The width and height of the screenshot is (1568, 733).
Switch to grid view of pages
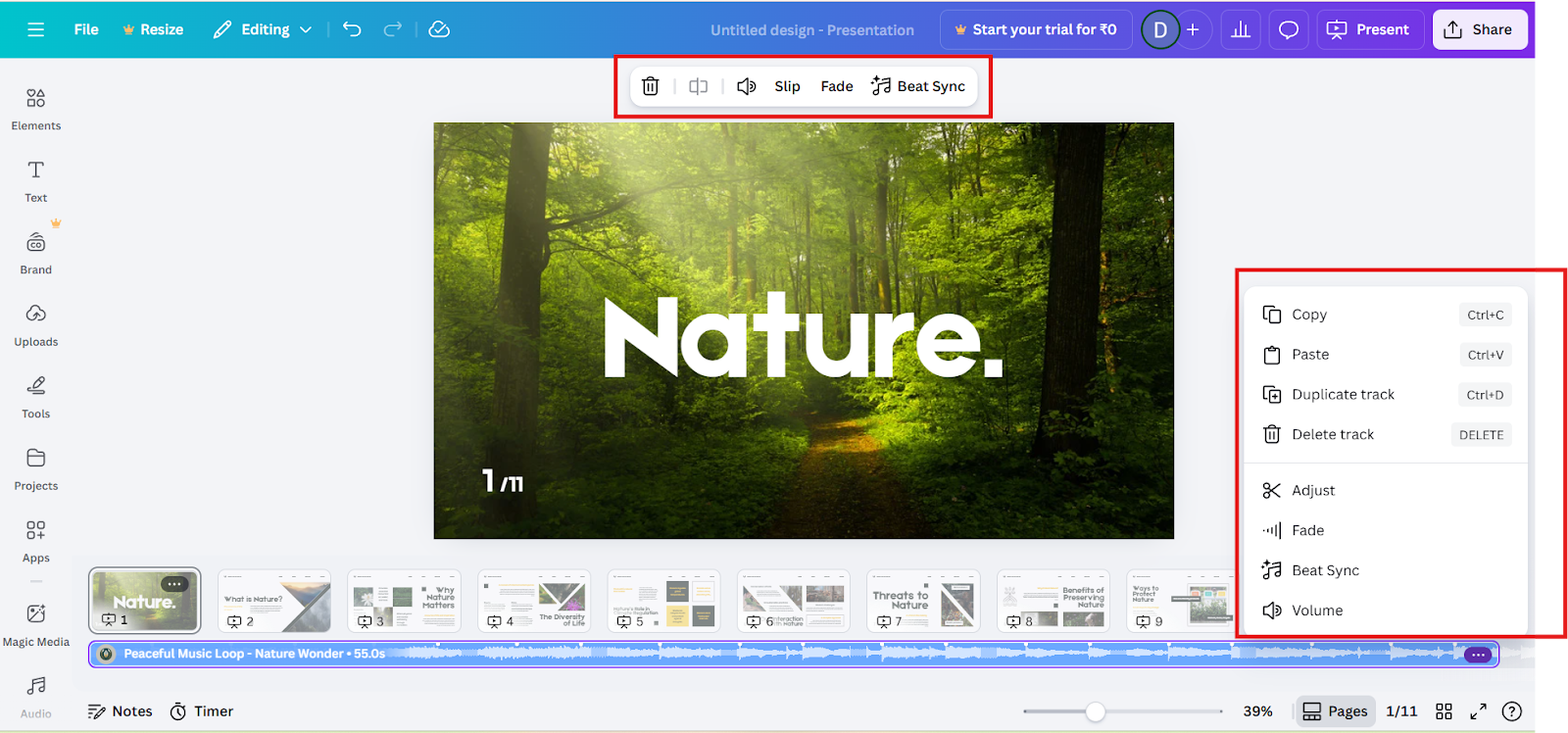click(1444, 711)
